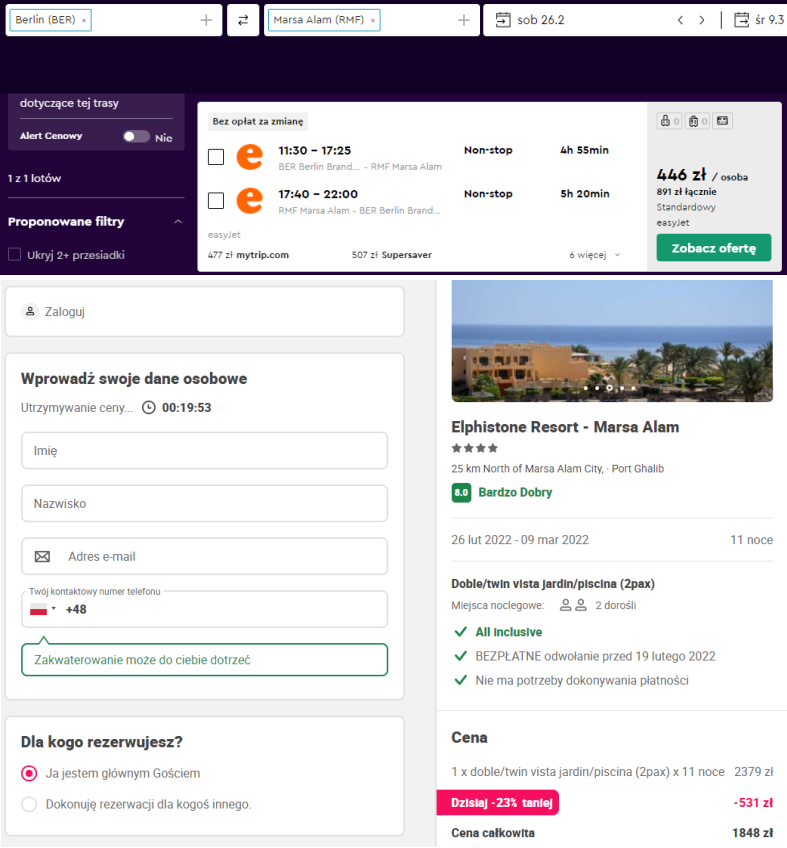The width and height of the screenshot is (787, 848).
Task: Go to next departure date arrow
Action: coord(702,20)
